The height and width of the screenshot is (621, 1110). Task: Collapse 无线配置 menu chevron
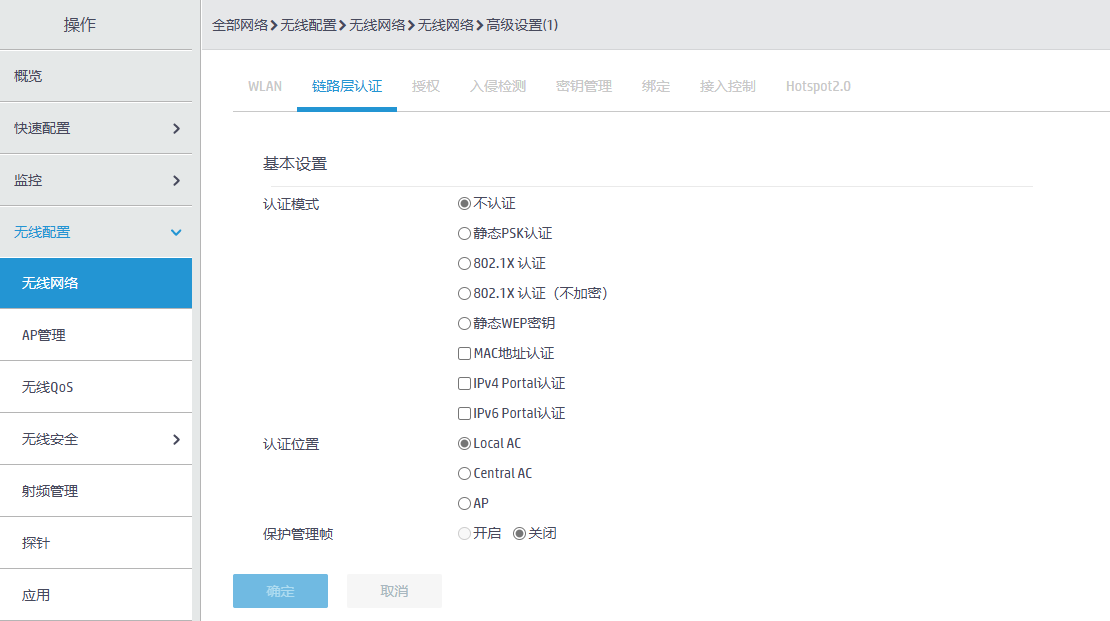[x=176, y=232]
